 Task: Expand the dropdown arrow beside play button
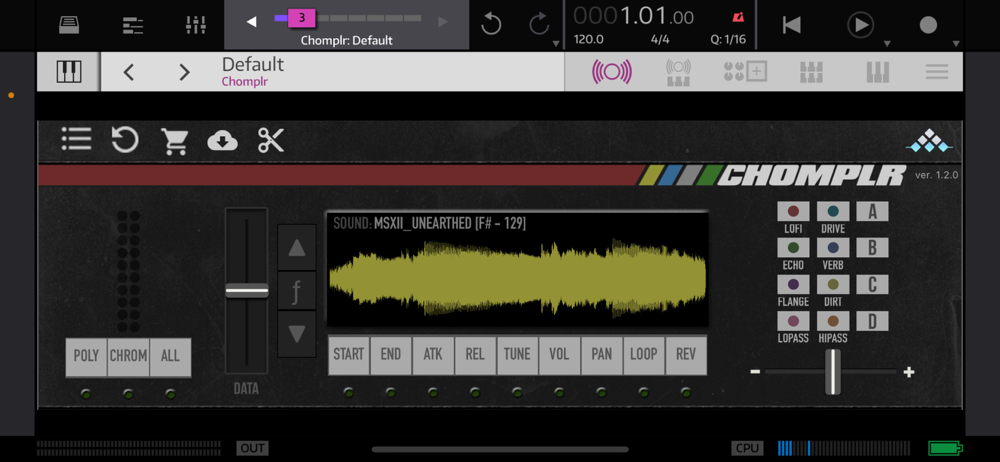pos(886,44)
